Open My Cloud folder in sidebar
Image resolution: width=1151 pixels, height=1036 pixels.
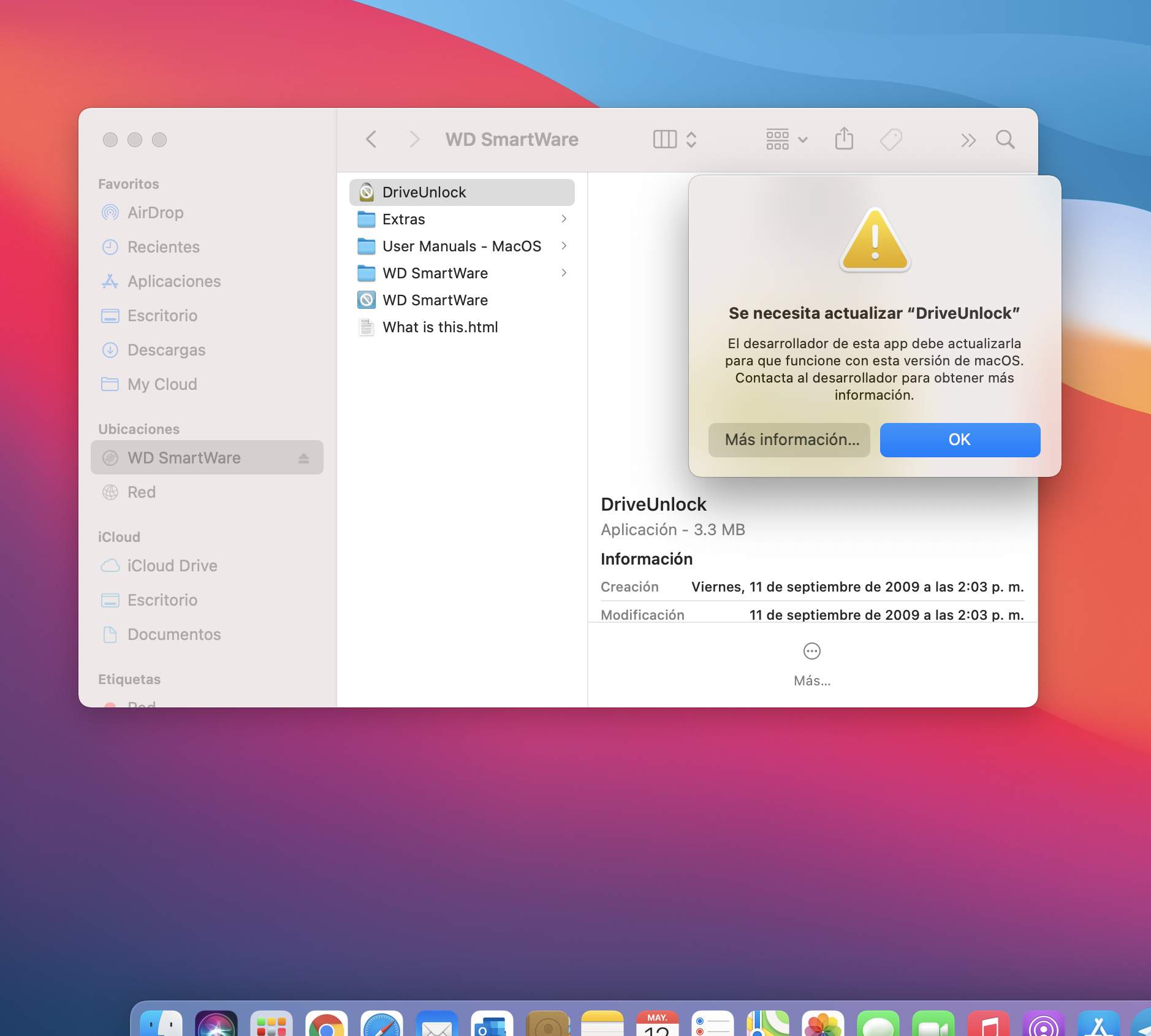point(207,384)
